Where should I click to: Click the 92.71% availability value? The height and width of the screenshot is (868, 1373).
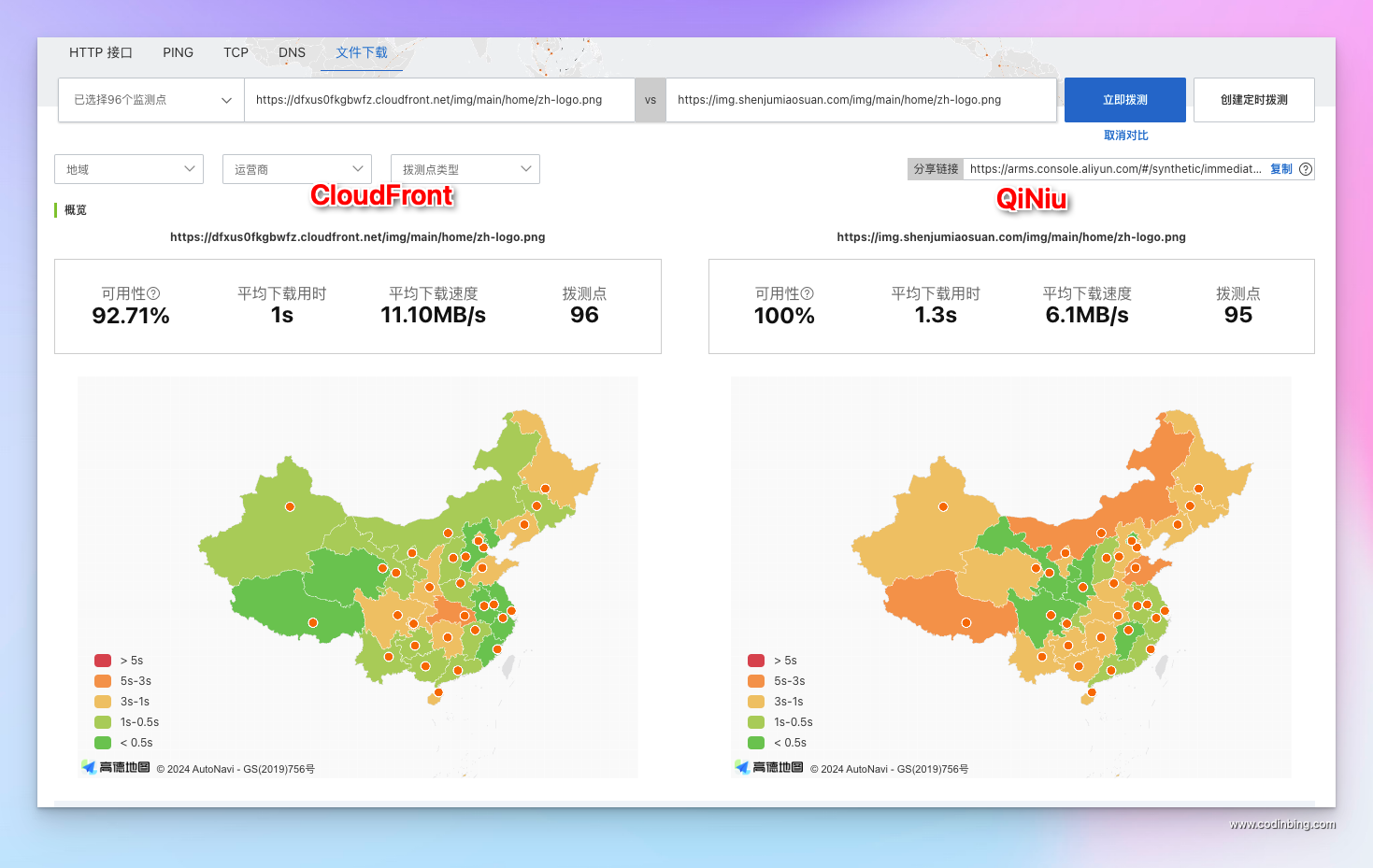pos(131,316)
